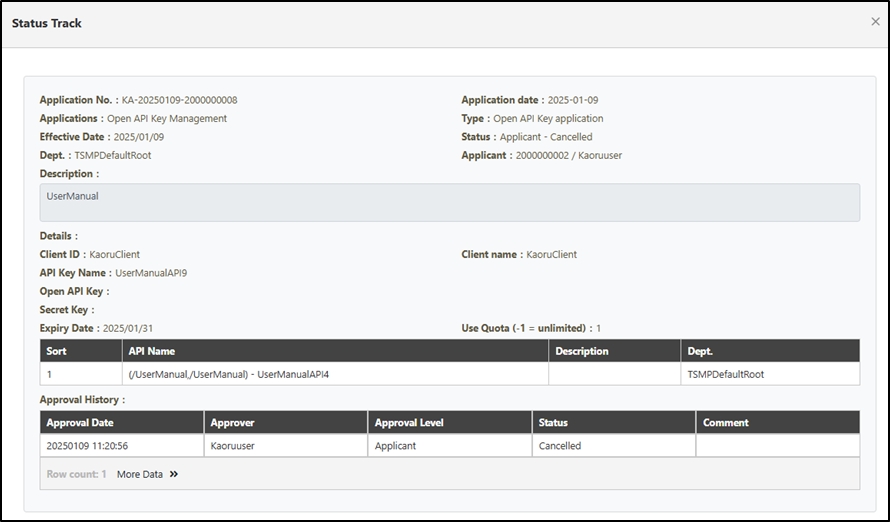Select the Status column header in history
The width and height of the screenshot is (890, 522).
553,423
